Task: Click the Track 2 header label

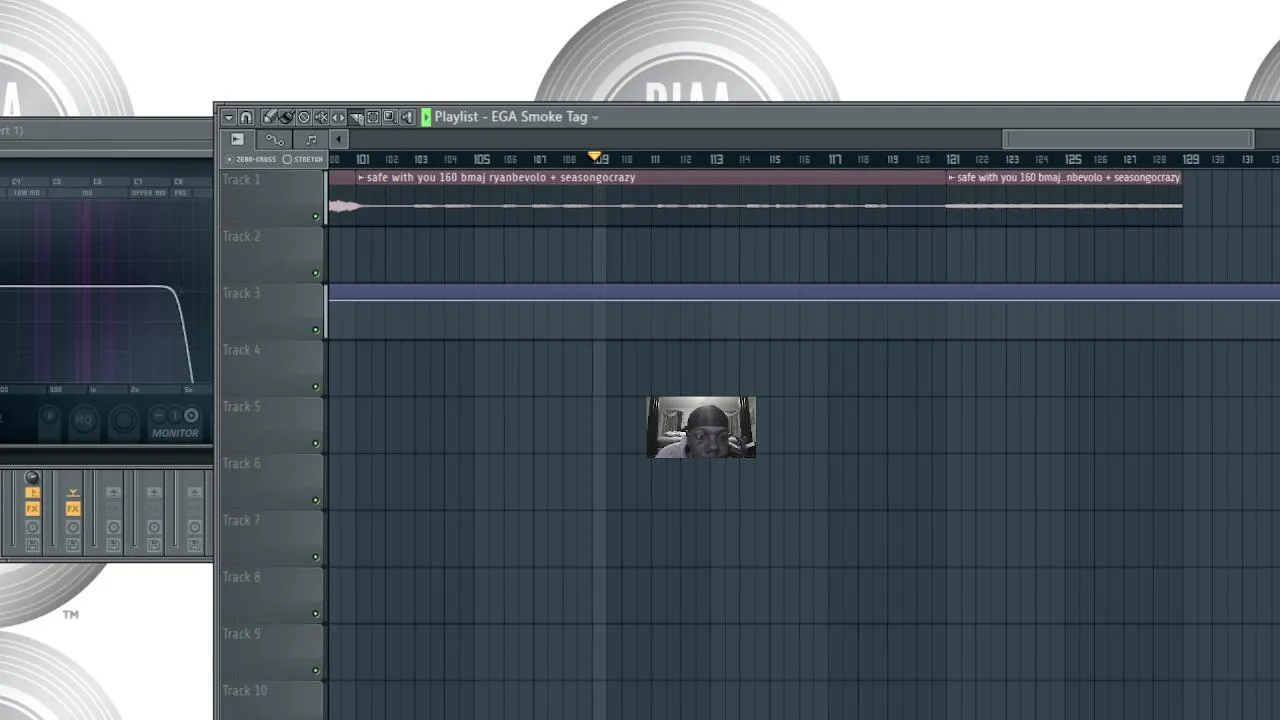Action: pyautogui.click(x=241, y=237)
